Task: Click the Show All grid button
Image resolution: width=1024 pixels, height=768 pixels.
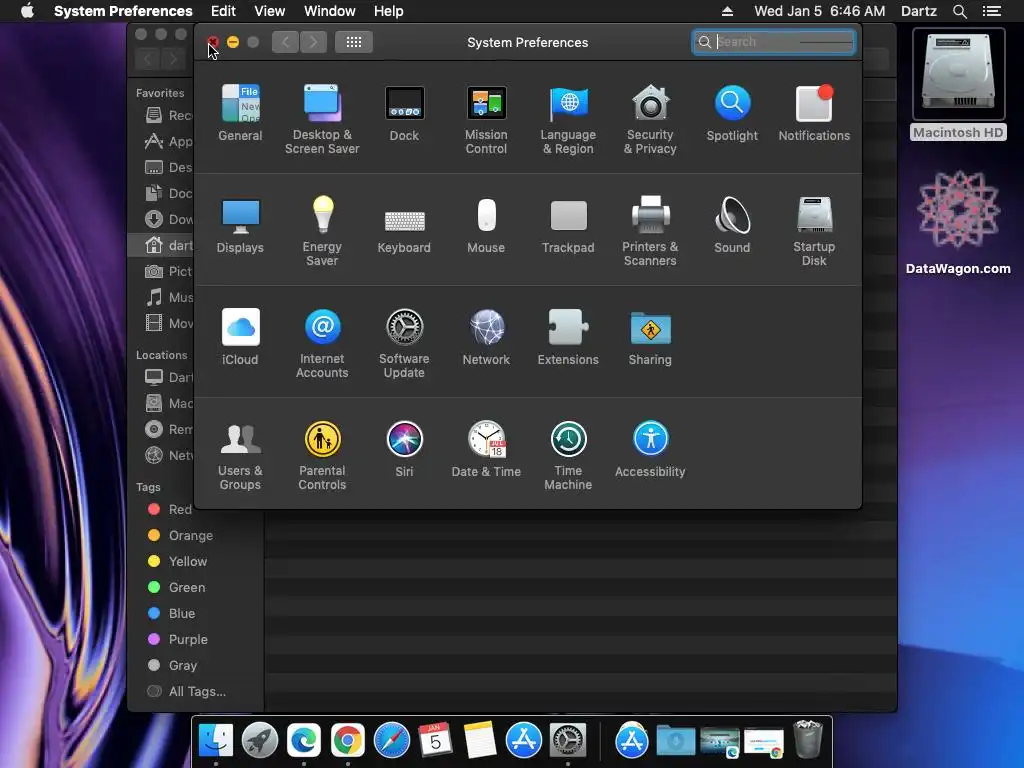Action: coord(354,42)
